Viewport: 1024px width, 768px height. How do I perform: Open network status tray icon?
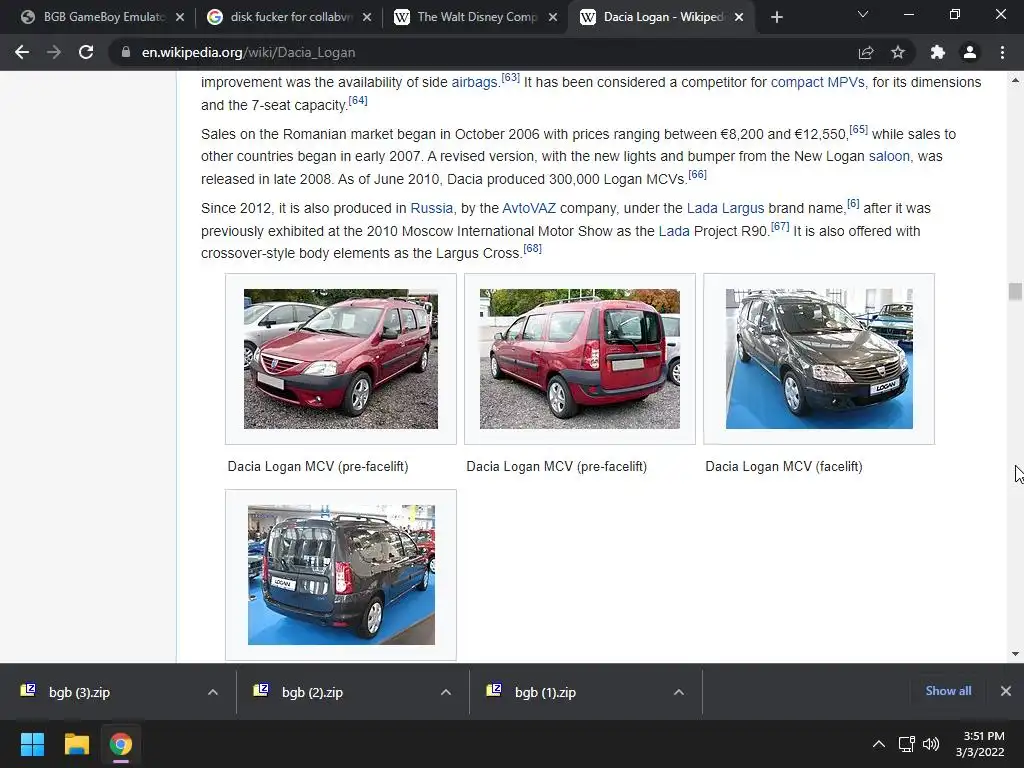click(906, 744)
